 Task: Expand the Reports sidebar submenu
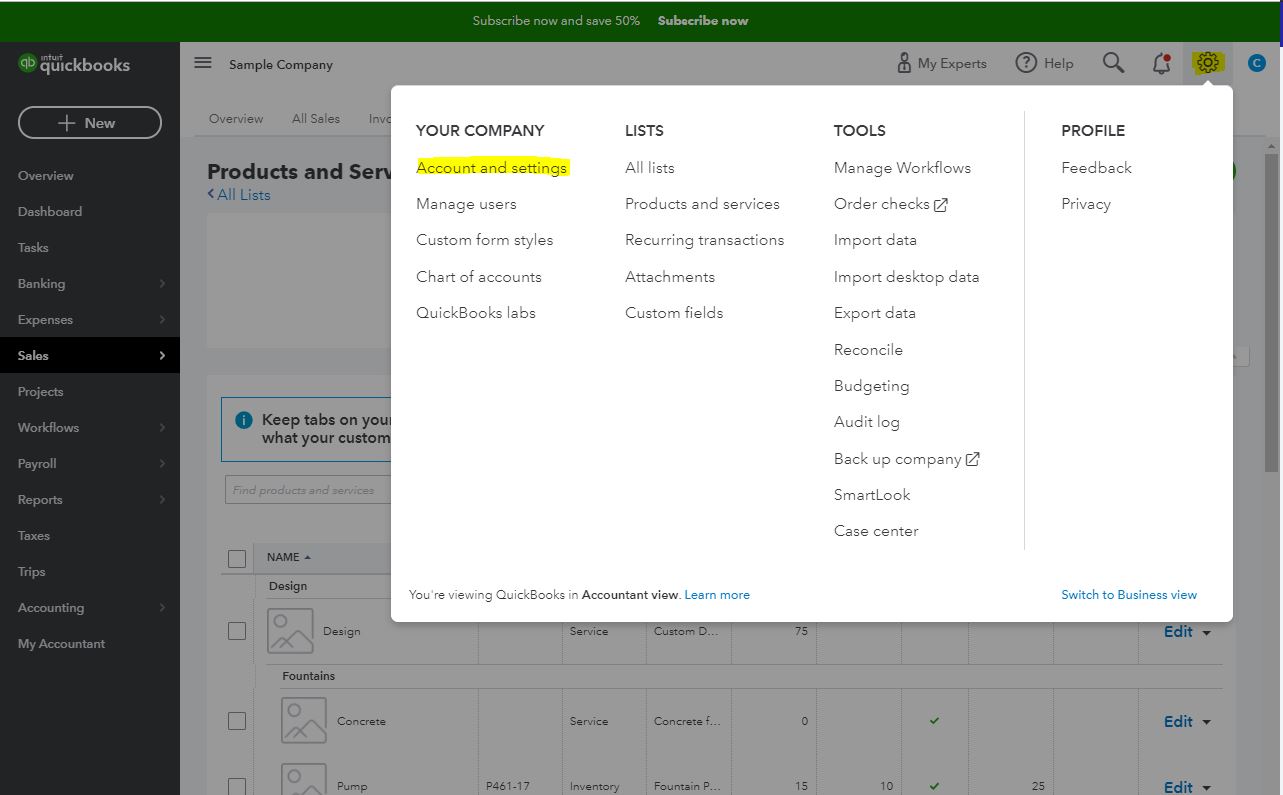(162, 500)
